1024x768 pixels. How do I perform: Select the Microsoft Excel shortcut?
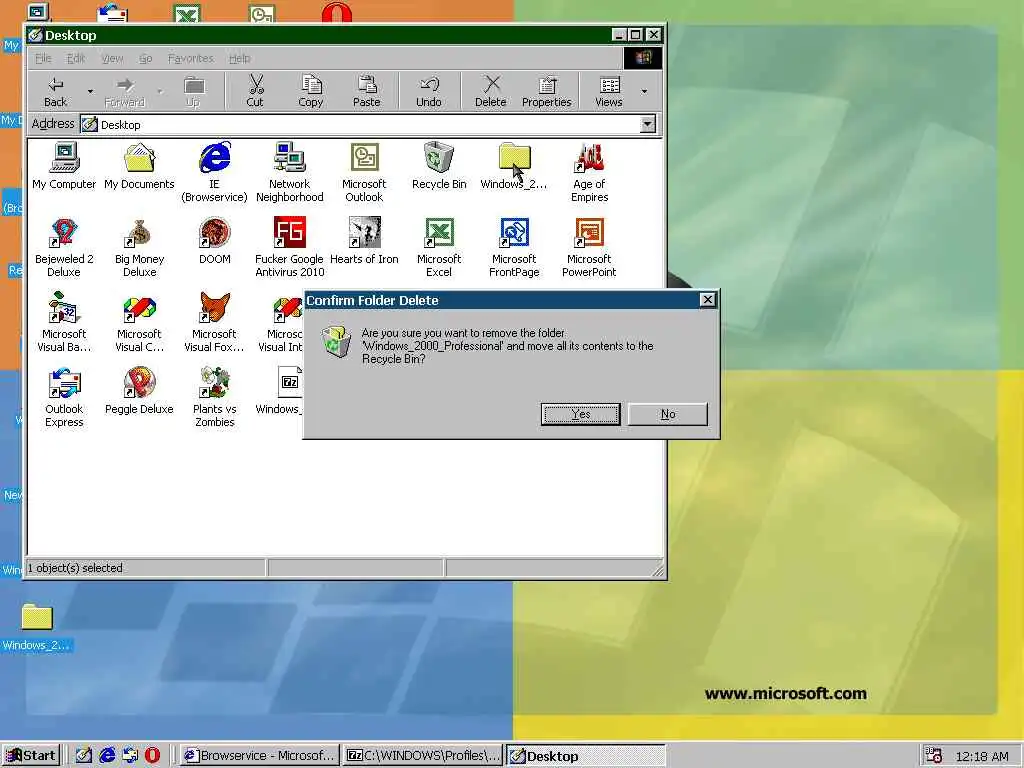tap(439, 248)
